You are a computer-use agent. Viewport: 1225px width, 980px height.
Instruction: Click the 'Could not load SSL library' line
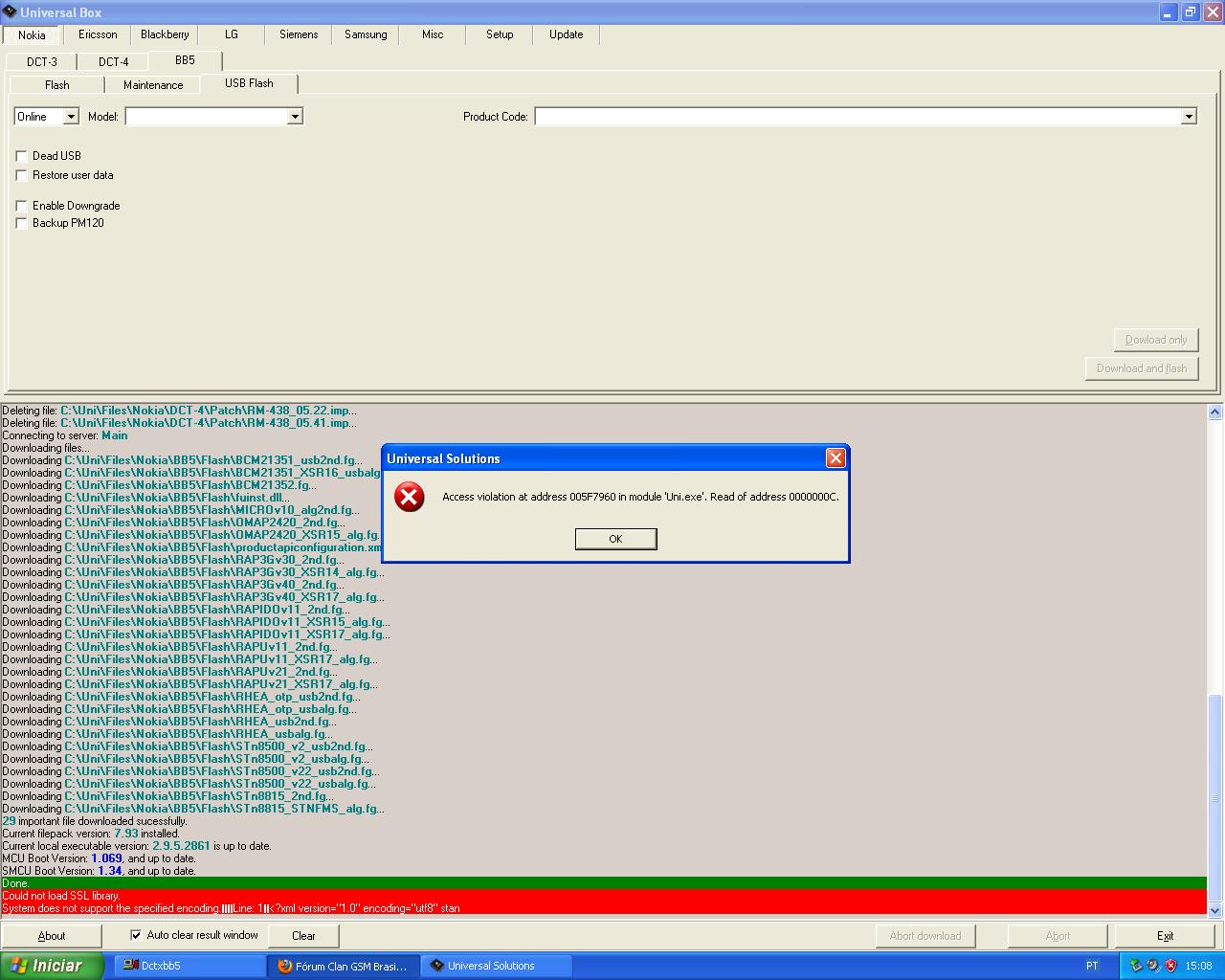[x=604, y=896]
